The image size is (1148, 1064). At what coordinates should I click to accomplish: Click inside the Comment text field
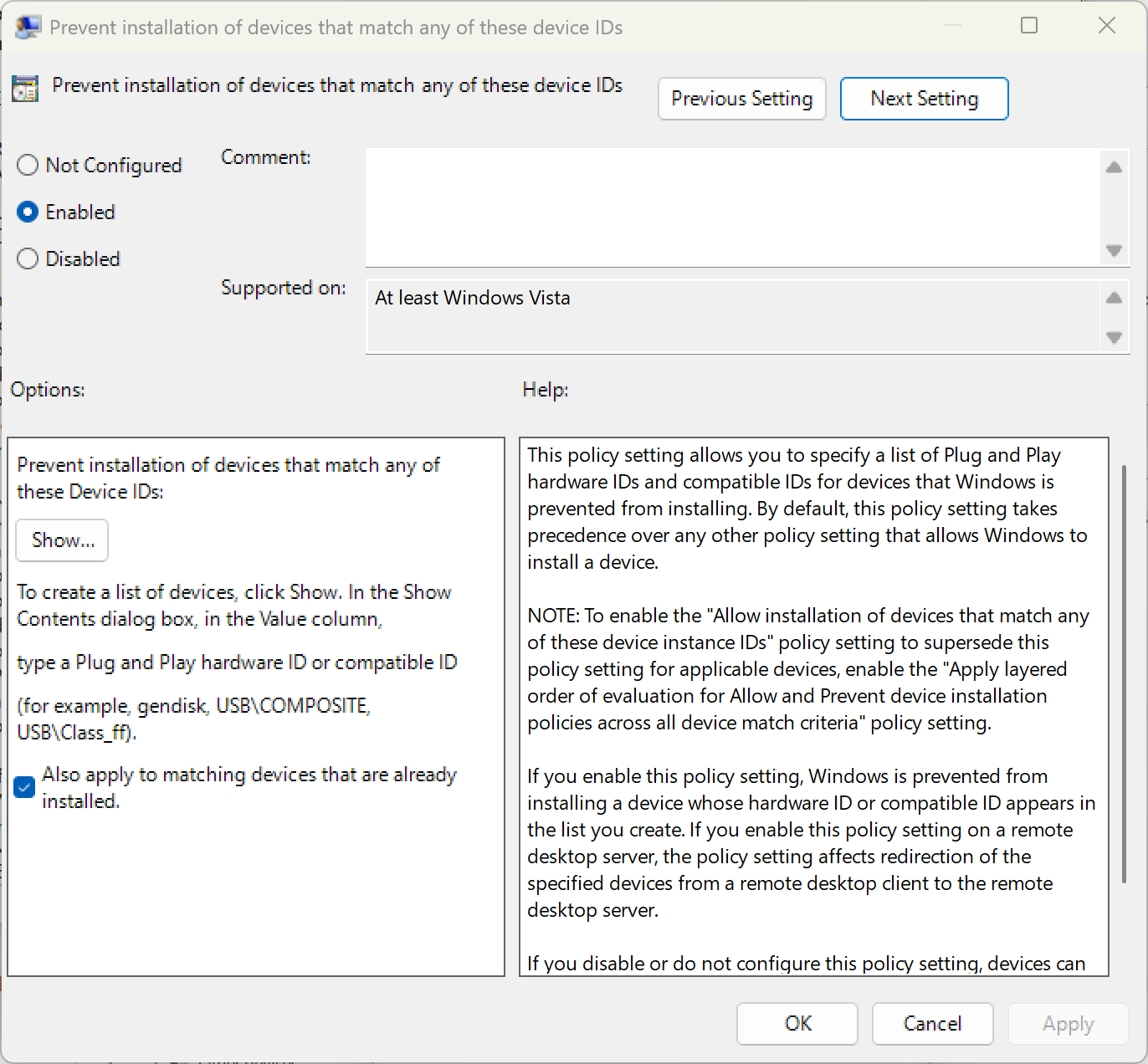733,207
